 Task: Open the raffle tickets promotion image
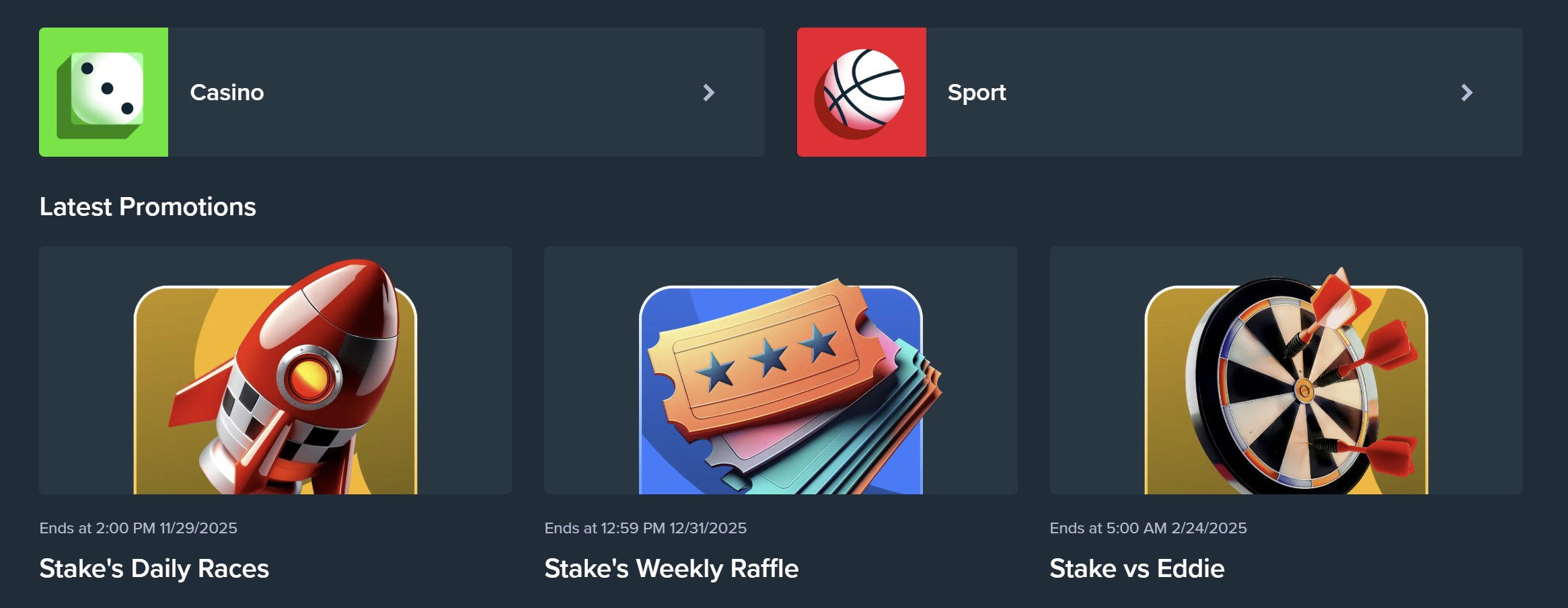[x=780, y=371]
